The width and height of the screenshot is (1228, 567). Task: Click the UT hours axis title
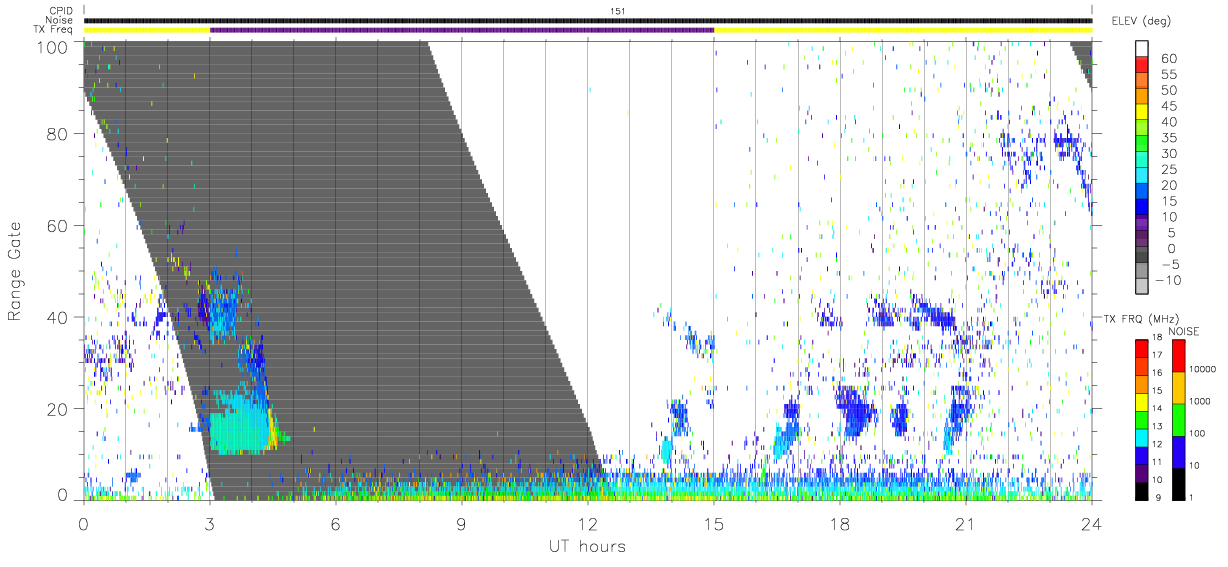pyautogui.click(x=587, y=547)
